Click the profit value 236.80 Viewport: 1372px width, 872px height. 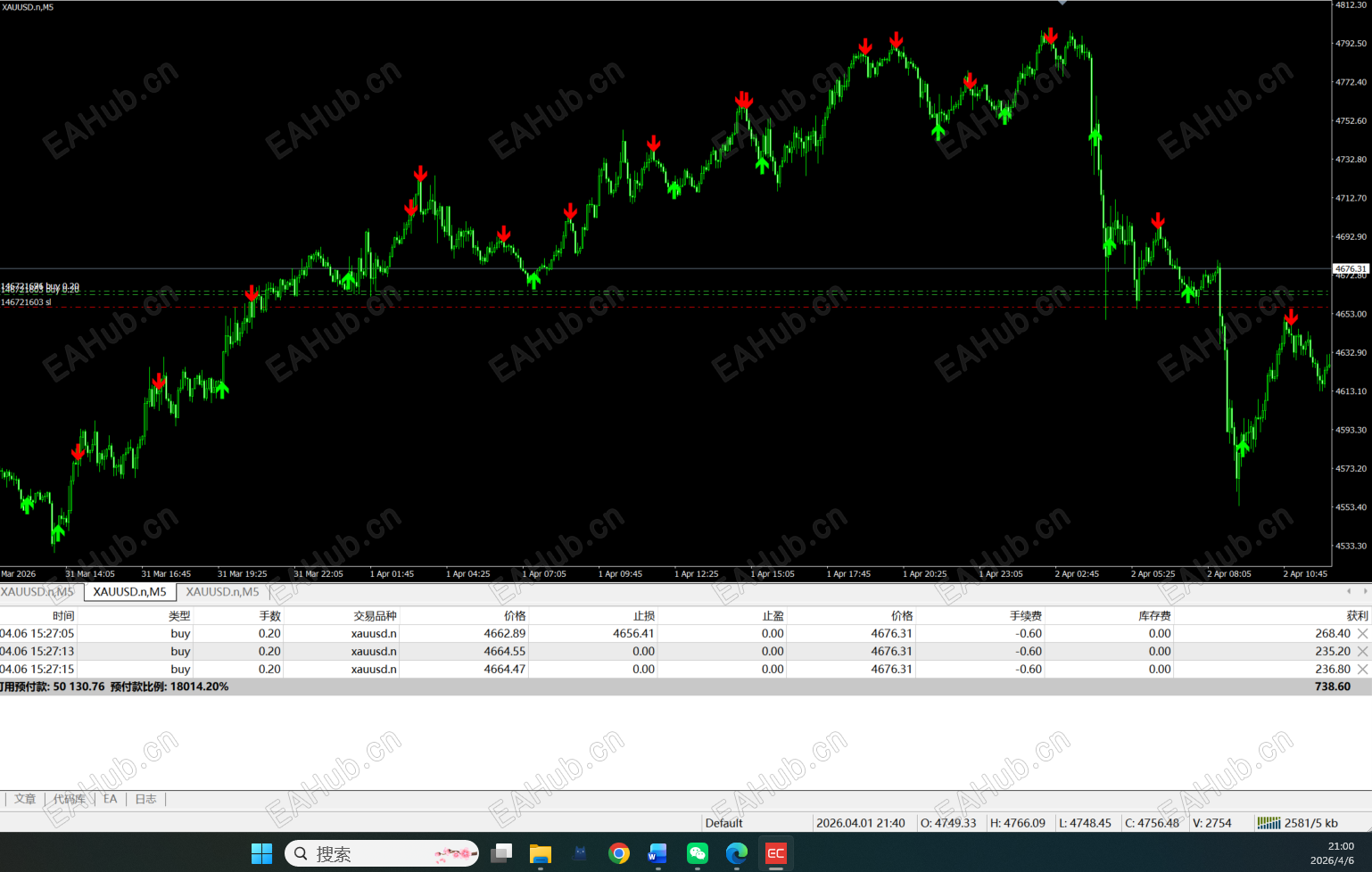[1333, 670]
